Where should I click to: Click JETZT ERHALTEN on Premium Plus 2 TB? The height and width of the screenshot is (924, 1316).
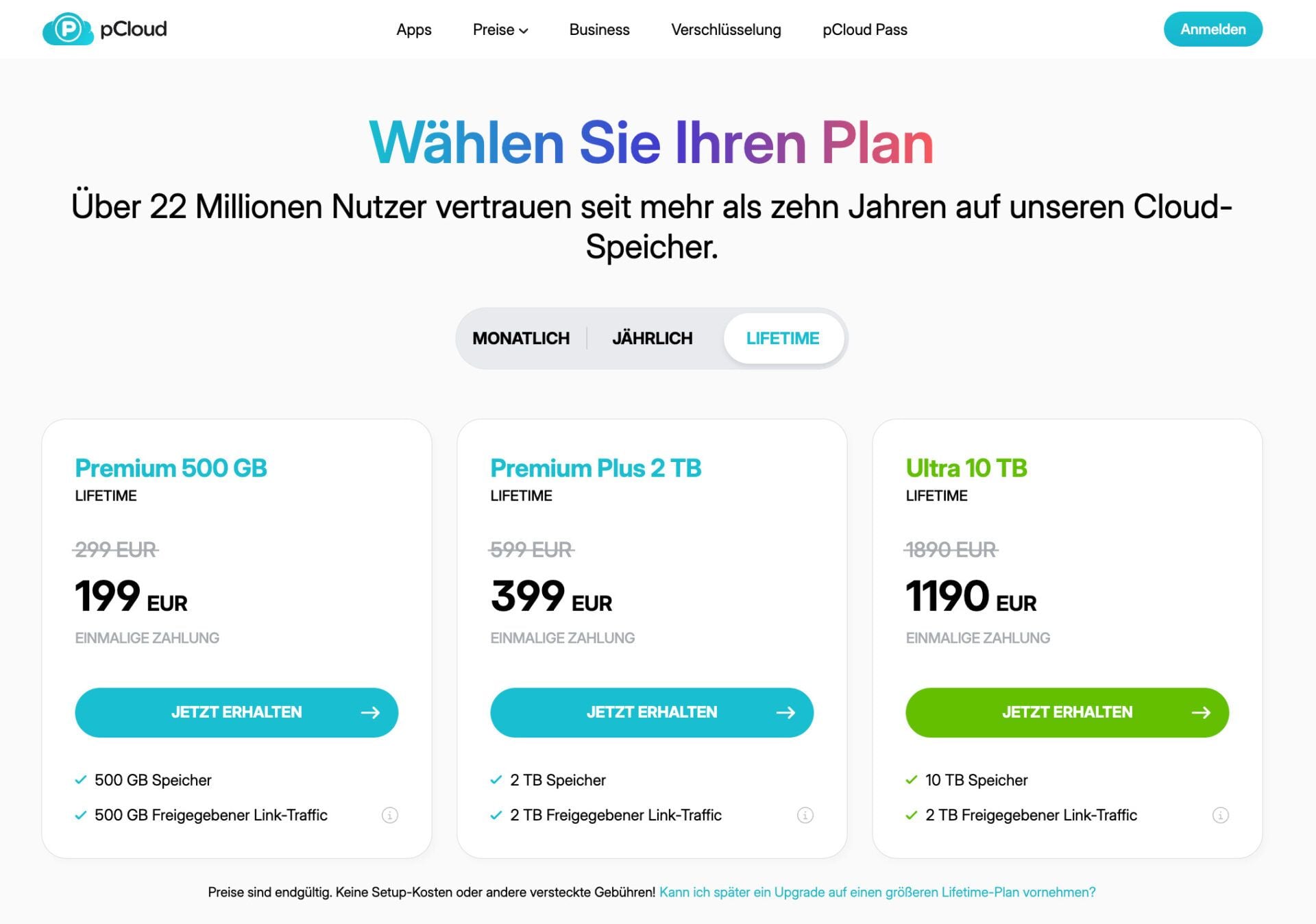point(651,712)
